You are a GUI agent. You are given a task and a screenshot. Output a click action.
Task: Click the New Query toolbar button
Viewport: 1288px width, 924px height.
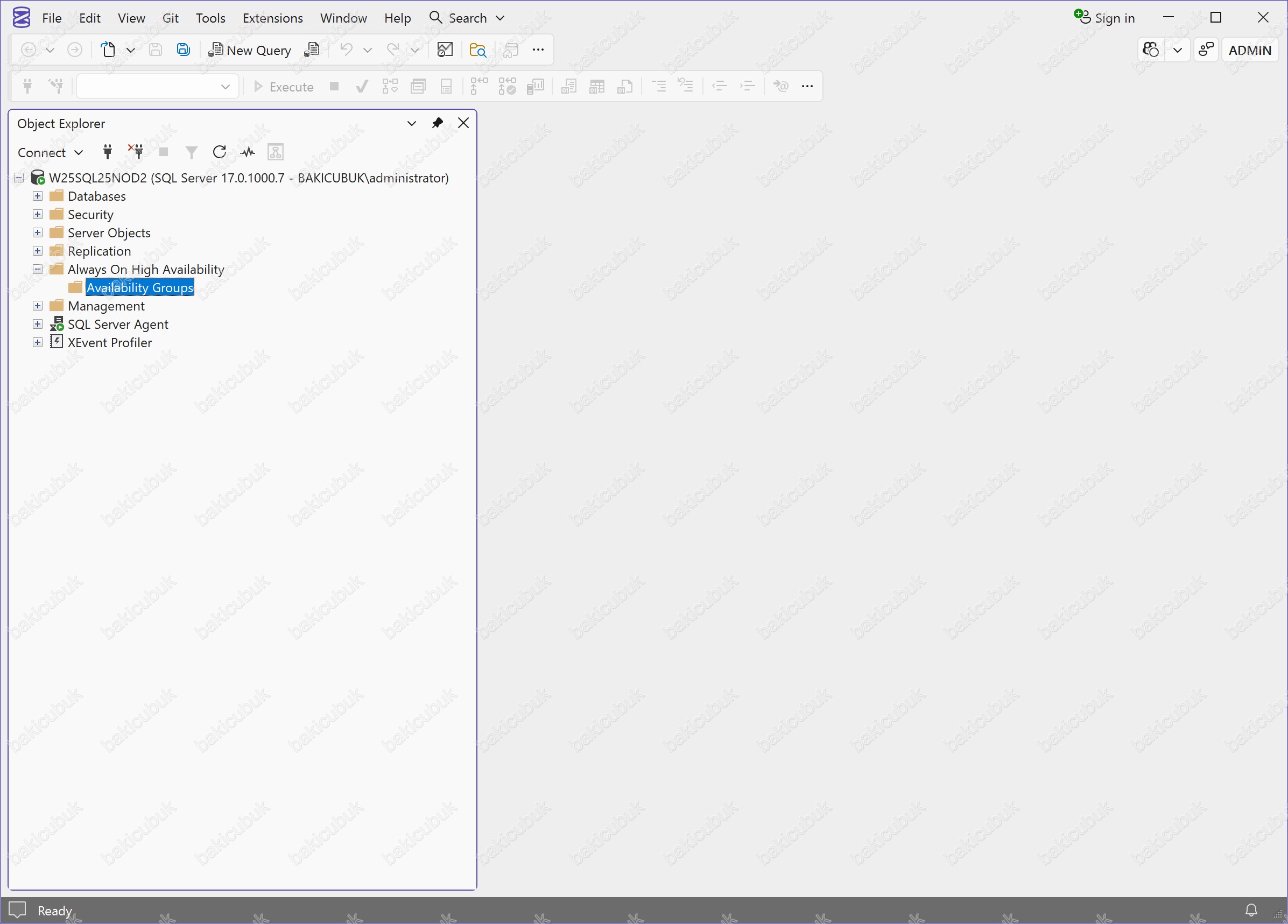tap(250, 50)
